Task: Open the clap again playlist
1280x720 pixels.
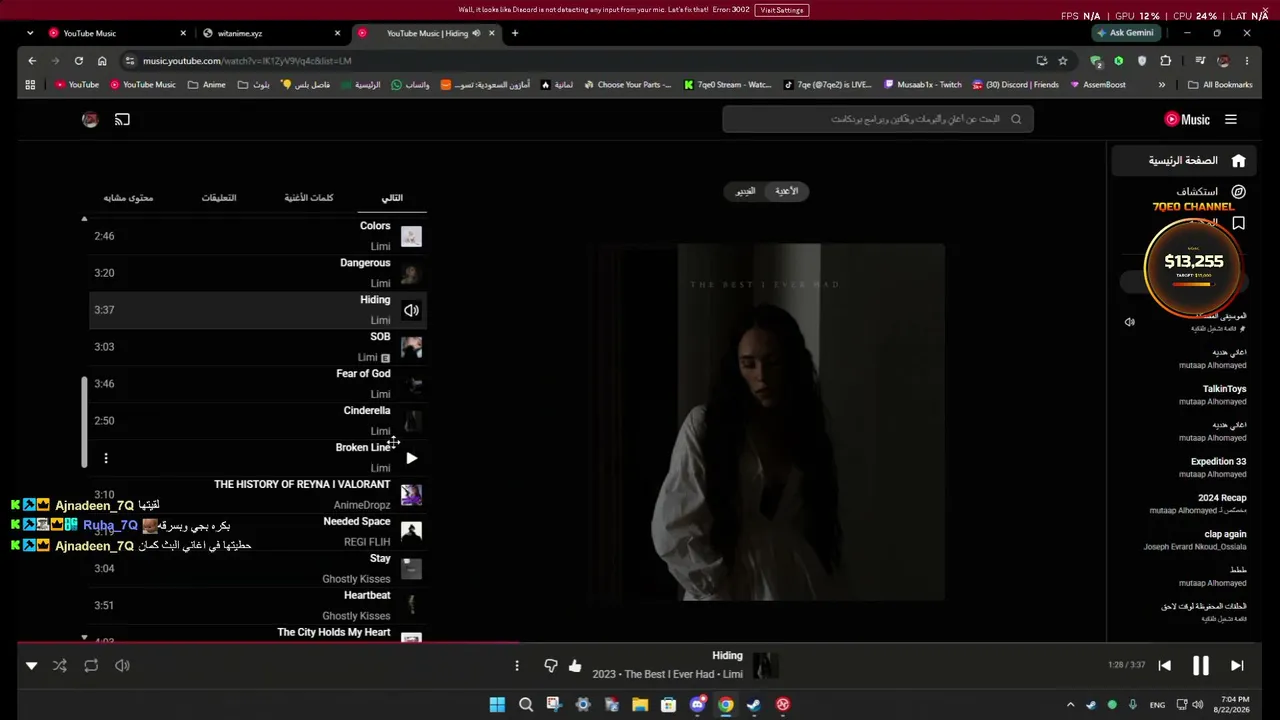Action: [1195, 540]
